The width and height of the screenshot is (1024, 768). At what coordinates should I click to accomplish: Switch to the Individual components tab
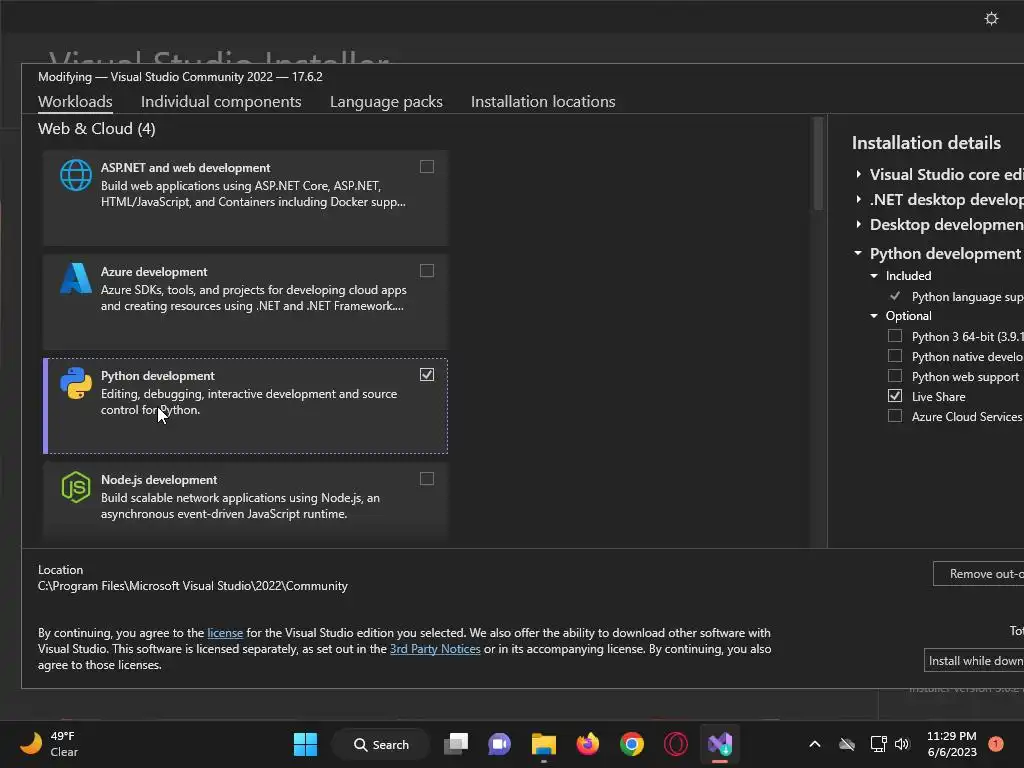(221, 102)
